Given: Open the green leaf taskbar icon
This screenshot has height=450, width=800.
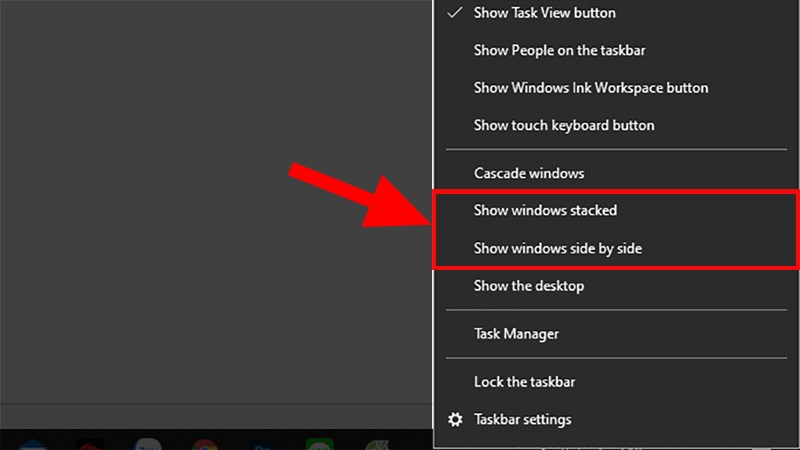Looking at the screenshot, I should pyautogui.click(x=378, y=445).
